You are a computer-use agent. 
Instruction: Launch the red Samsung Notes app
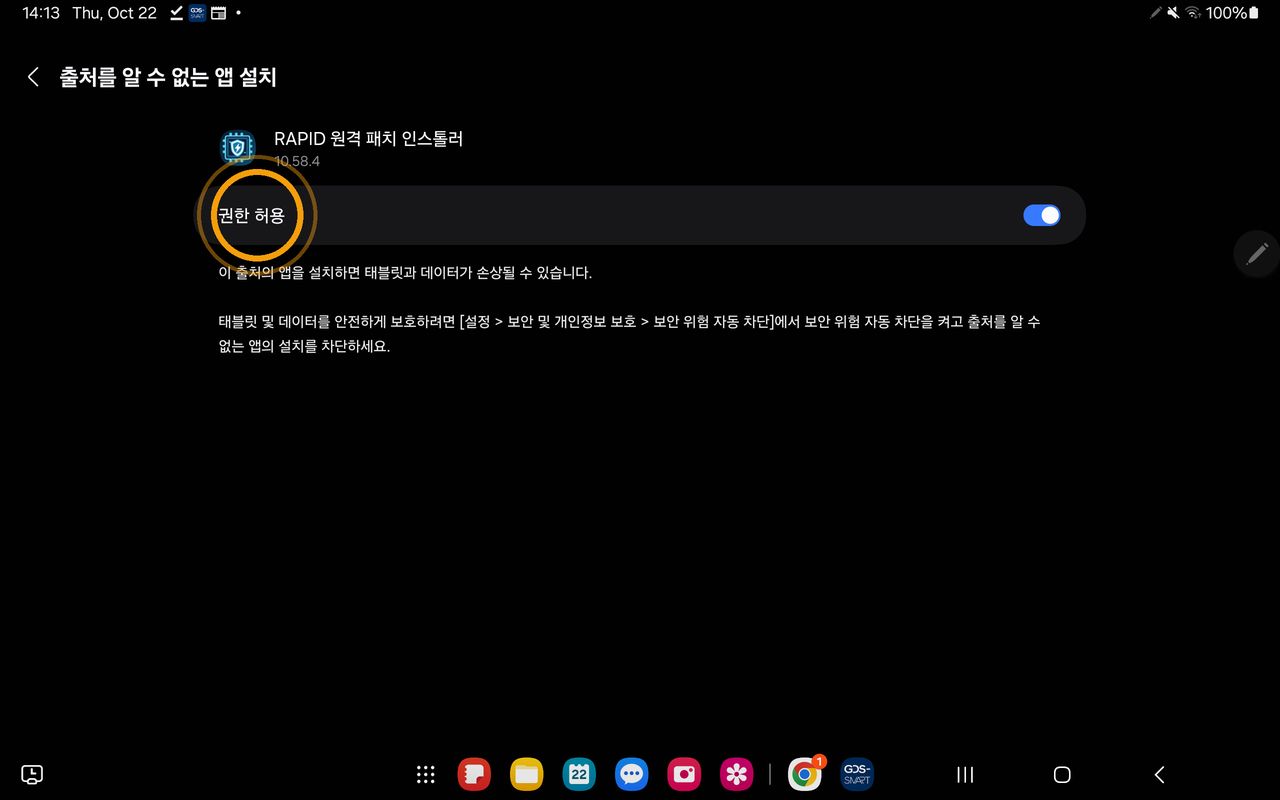(474, 774)
